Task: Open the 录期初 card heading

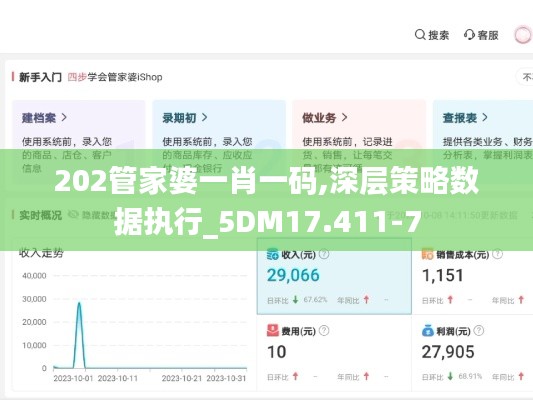Action: point(179,118)
